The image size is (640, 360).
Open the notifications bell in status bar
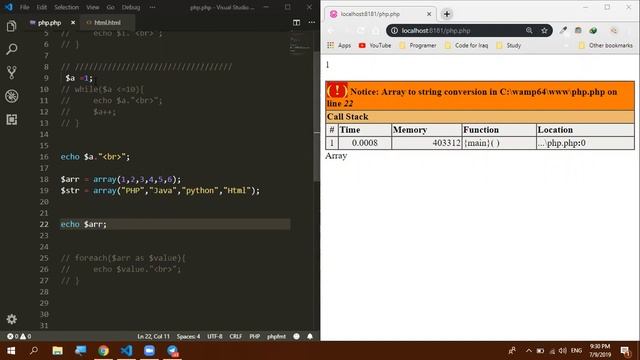[310, 336]
